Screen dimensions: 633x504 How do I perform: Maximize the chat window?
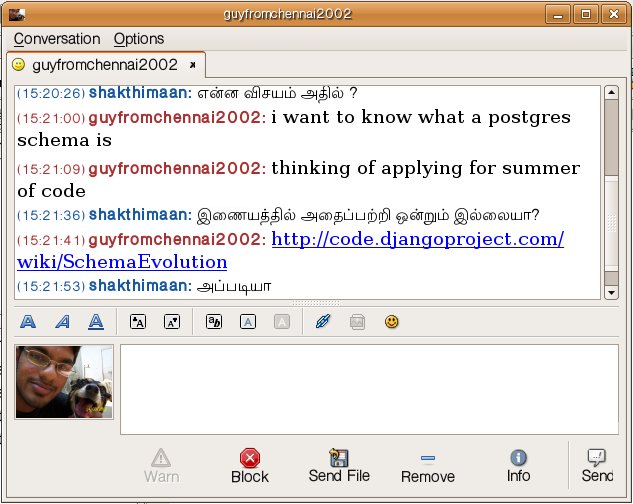[x=586, y=15]
